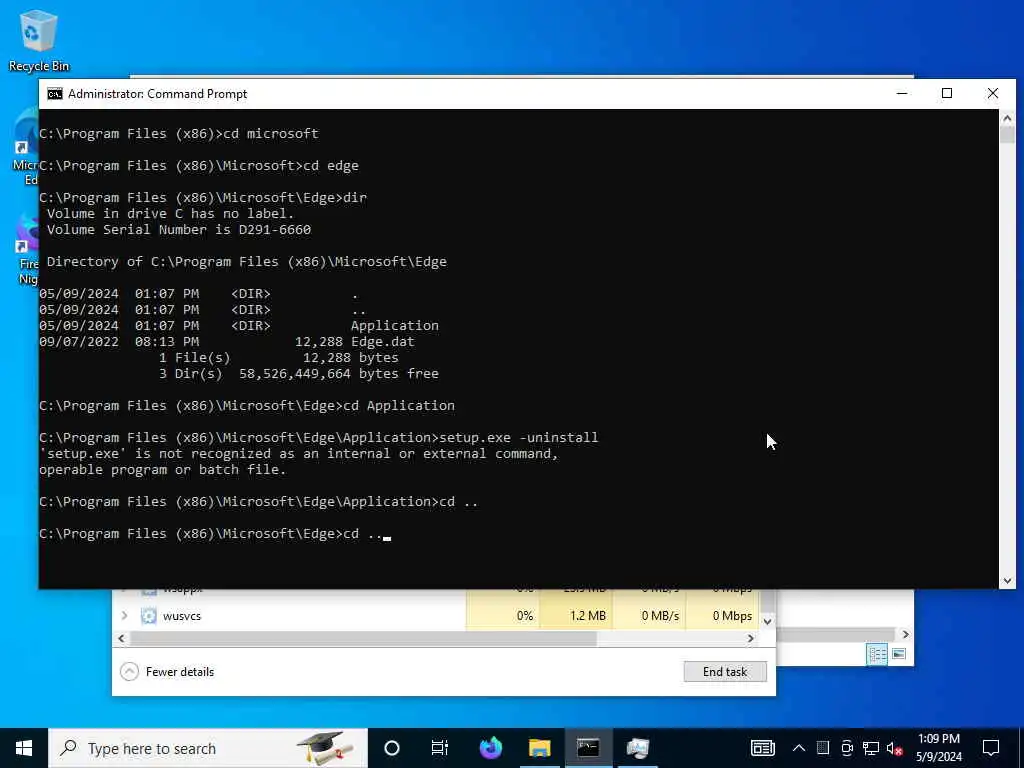Open News and interests taskbar icon

[762, 748]
